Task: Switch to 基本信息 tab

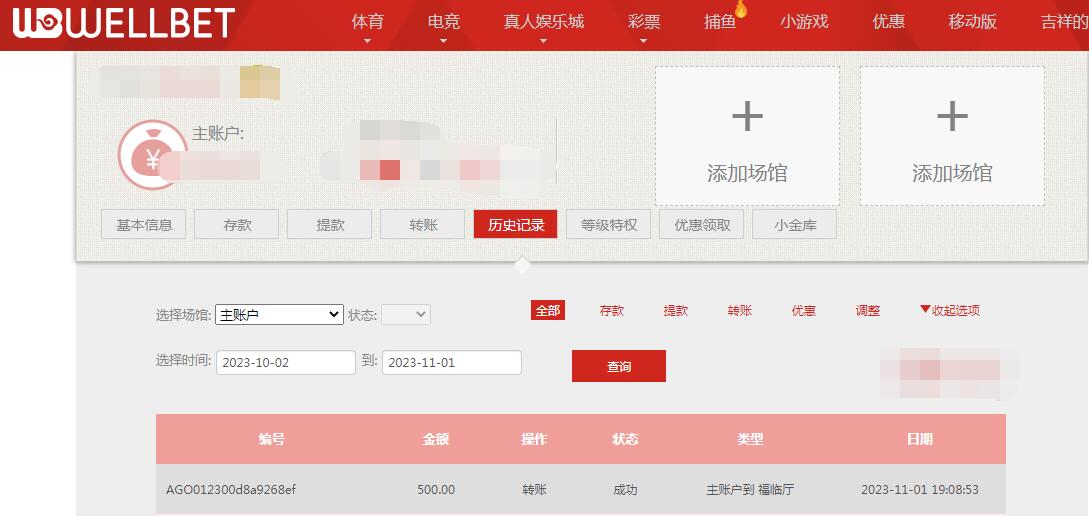Action: [x=144, y=224]
